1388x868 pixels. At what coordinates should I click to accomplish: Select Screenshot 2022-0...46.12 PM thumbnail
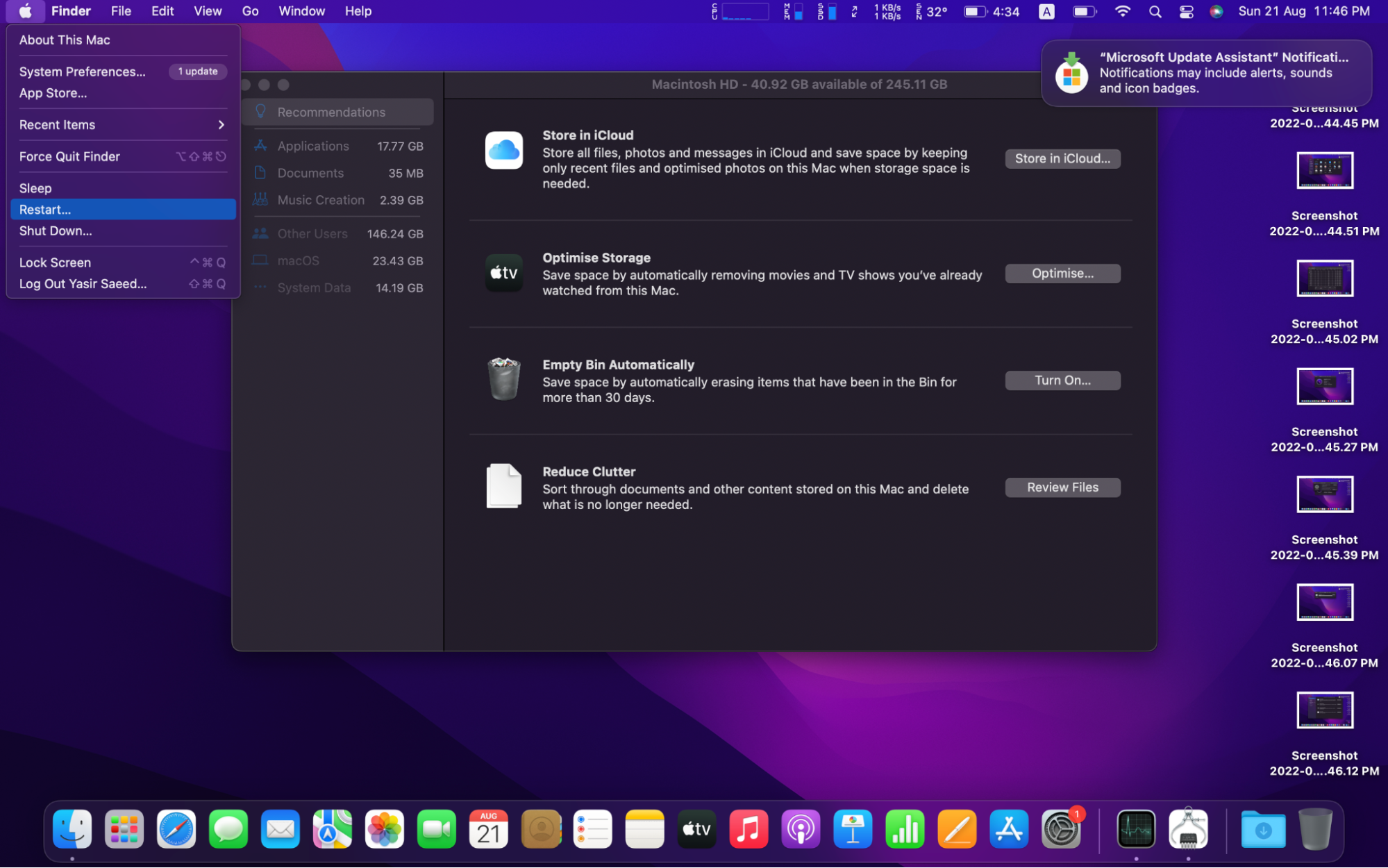point(1325,710)
